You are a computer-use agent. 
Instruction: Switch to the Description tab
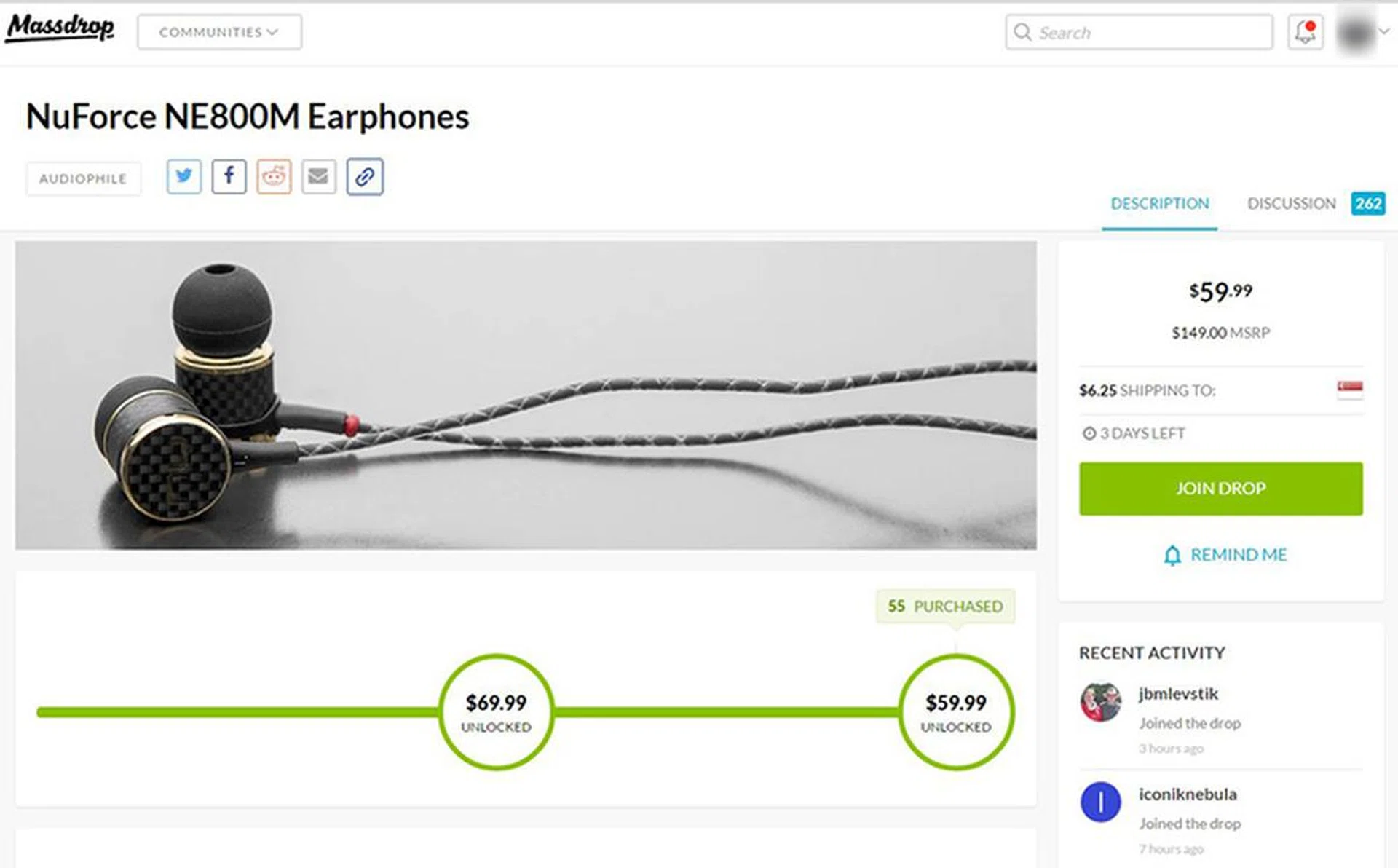(x=1159, y=204)
